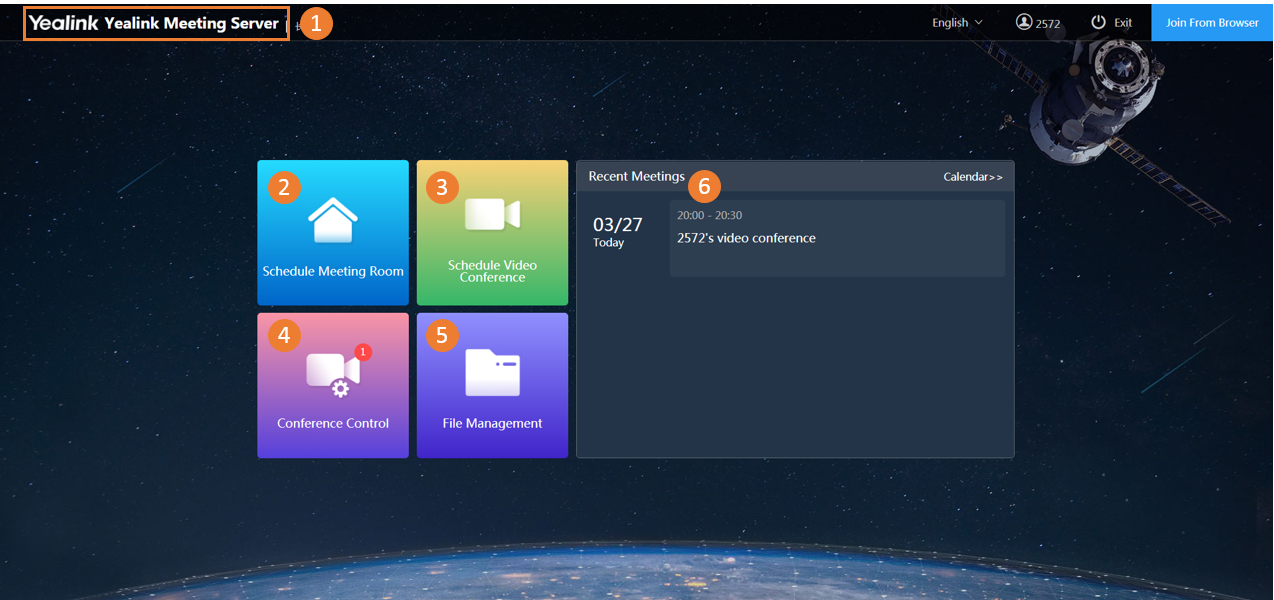
Task: Click the red notification badge on Conference Control
Action: pos(363,352)
